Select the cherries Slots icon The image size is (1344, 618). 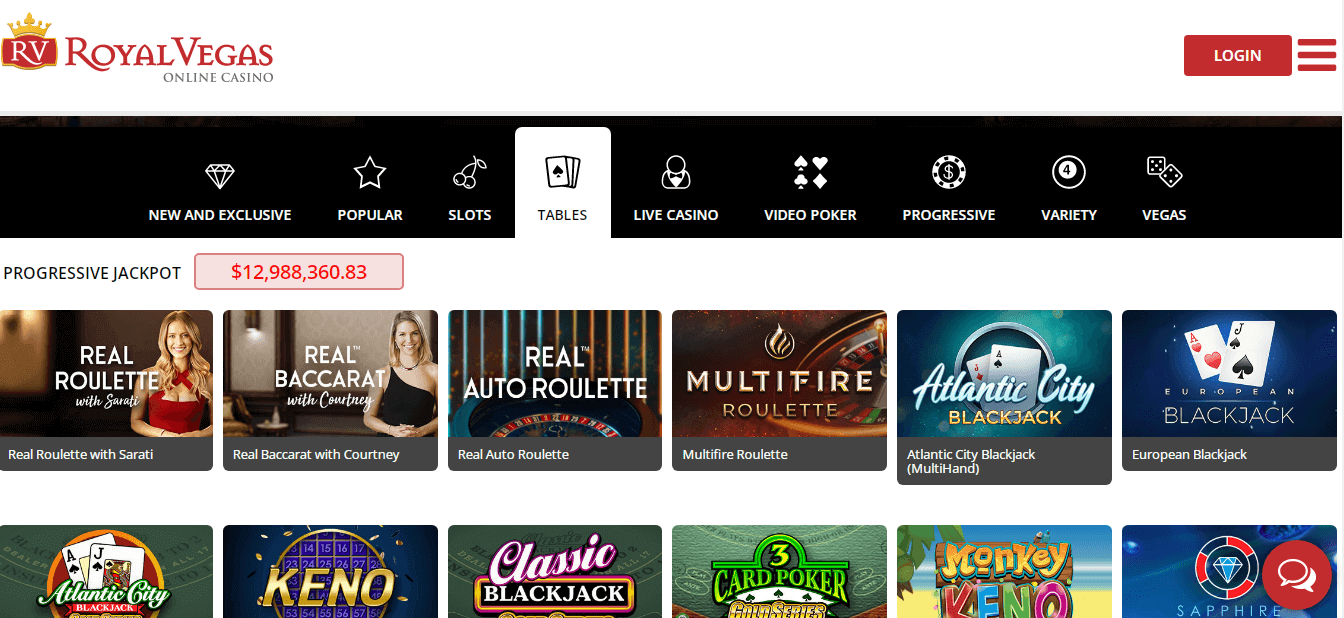pyautogui.click(x=469, y=173)
